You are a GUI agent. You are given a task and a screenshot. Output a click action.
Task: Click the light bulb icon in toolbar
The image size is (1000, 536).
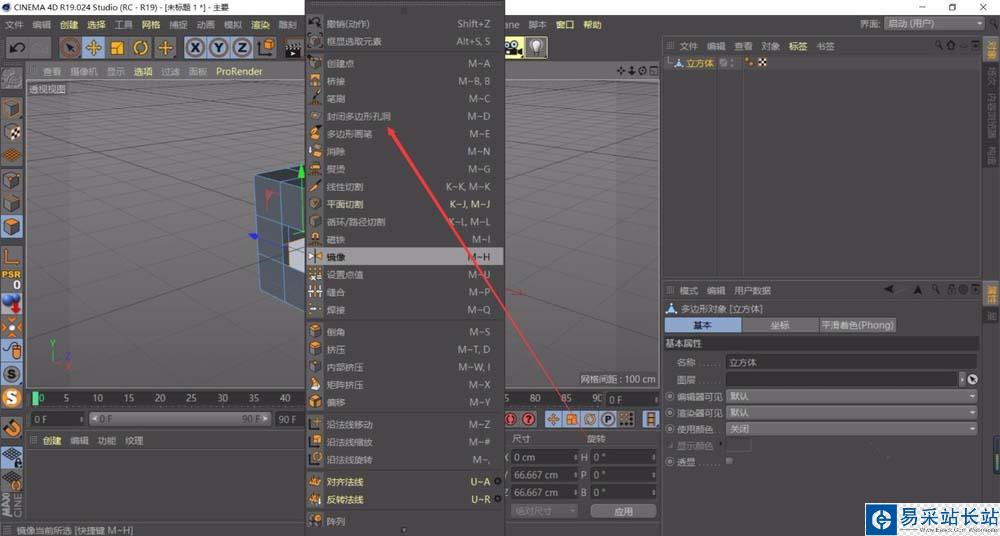(537, 47)
